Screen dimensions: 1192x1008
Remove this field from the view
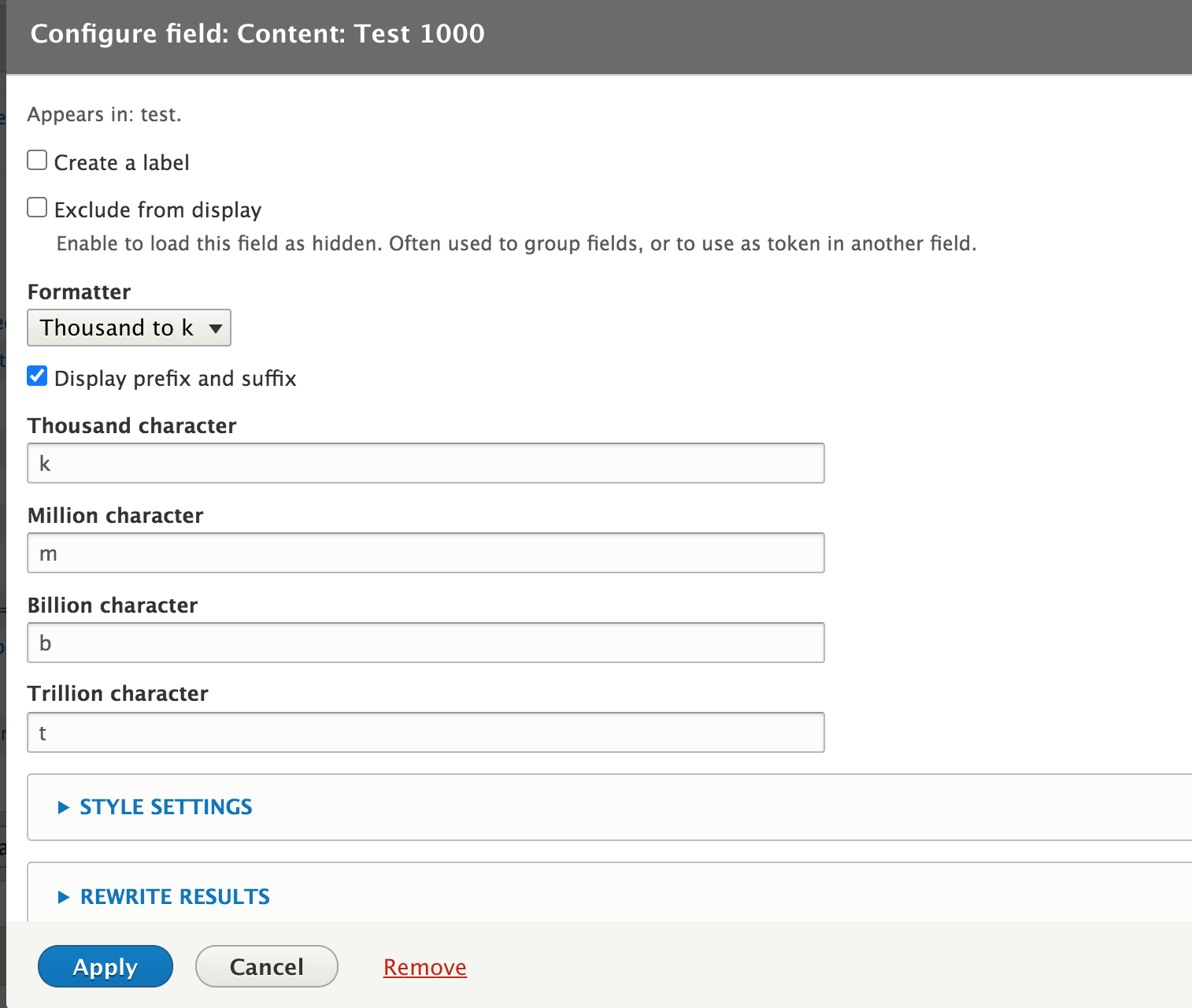(x=424, y=966)
